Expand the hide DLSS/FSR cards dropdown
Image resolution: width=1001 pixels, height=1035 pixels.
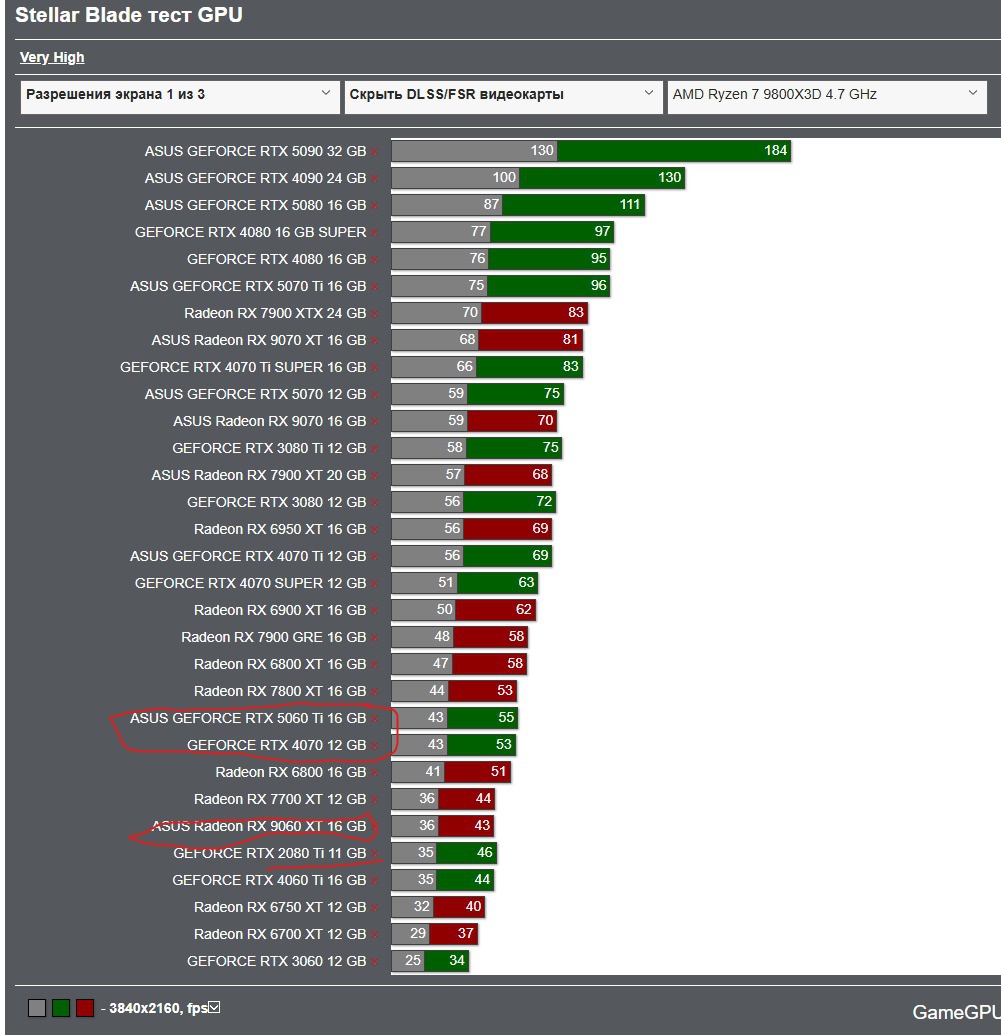(x=503, y=96)
